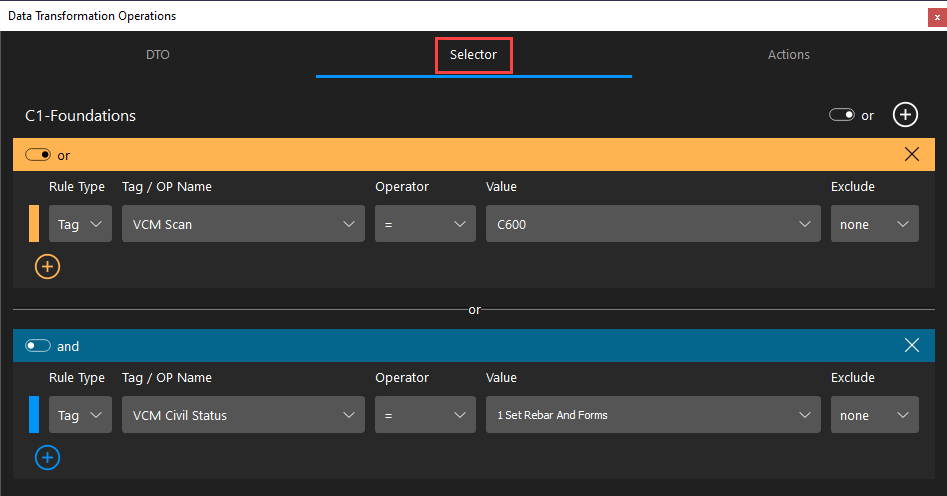Open the VCM Civil Status dropdown

tap(243, 414)
